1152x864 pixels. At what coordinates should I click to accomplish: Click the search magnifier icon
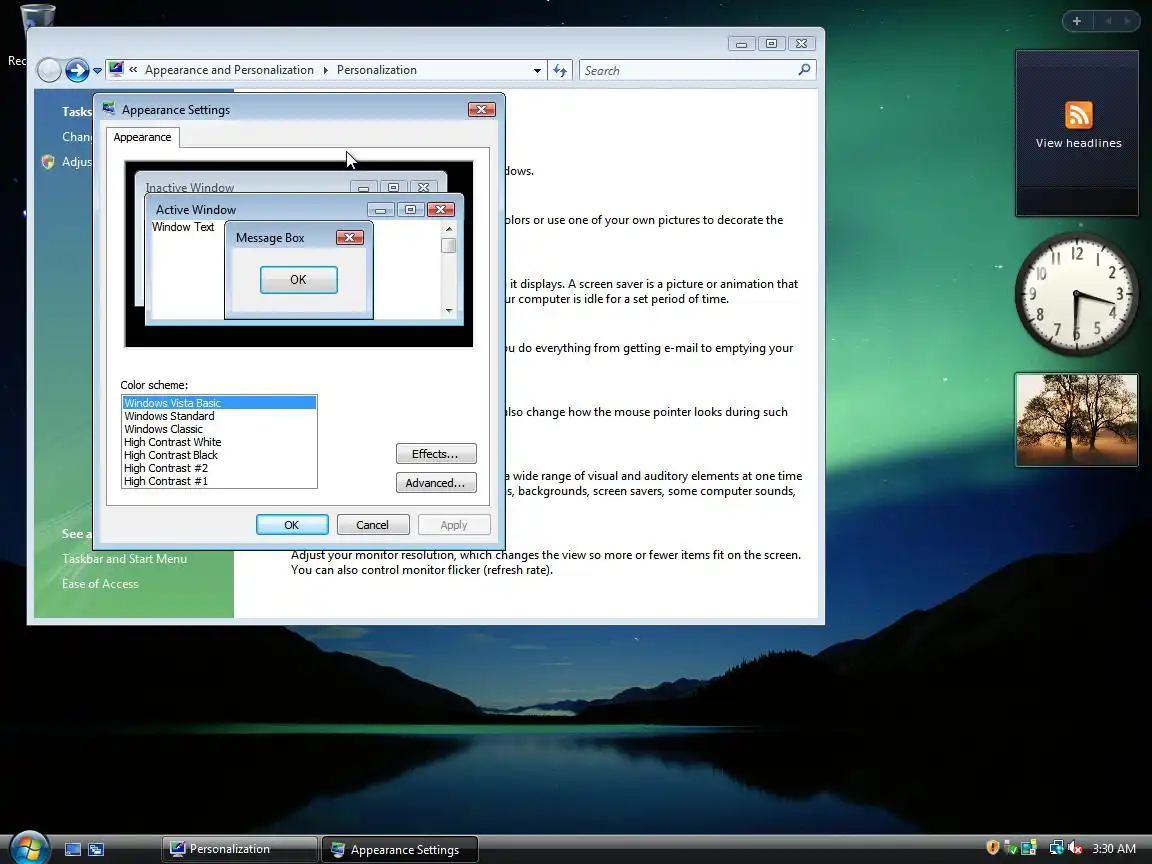[x=804, y=70]
